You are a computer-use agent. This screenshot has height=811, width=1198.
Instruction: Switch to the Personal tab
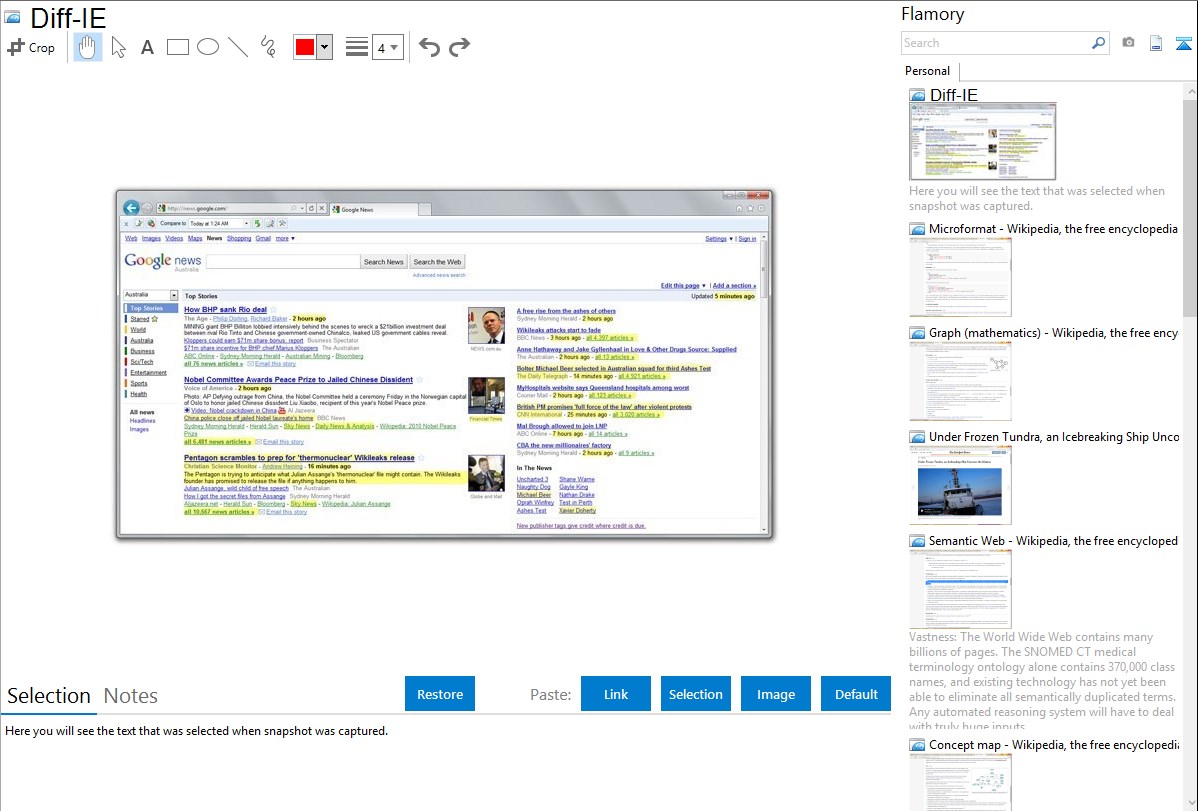927,71
